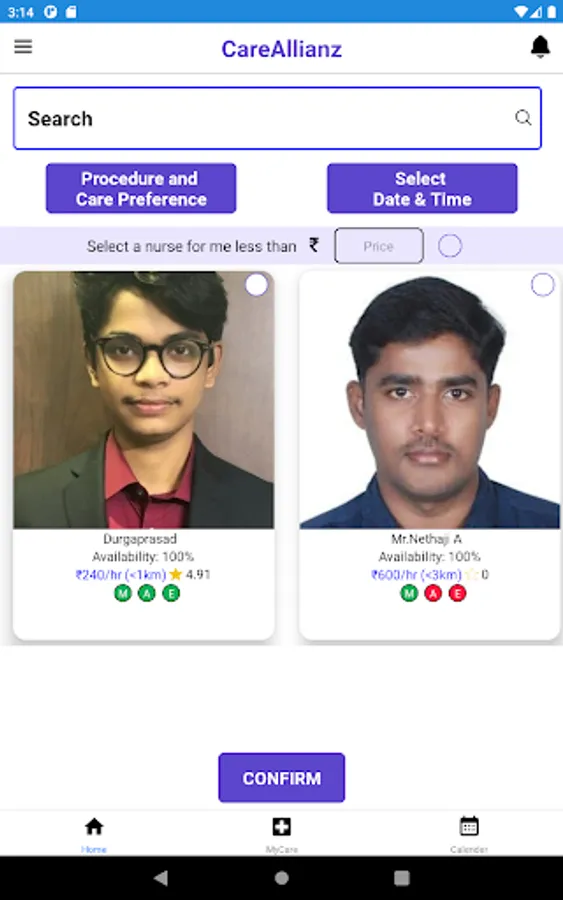Open Mr.Nethaji A's profile photo
This screenshot has width=563, height=900.
click(429, 399)
